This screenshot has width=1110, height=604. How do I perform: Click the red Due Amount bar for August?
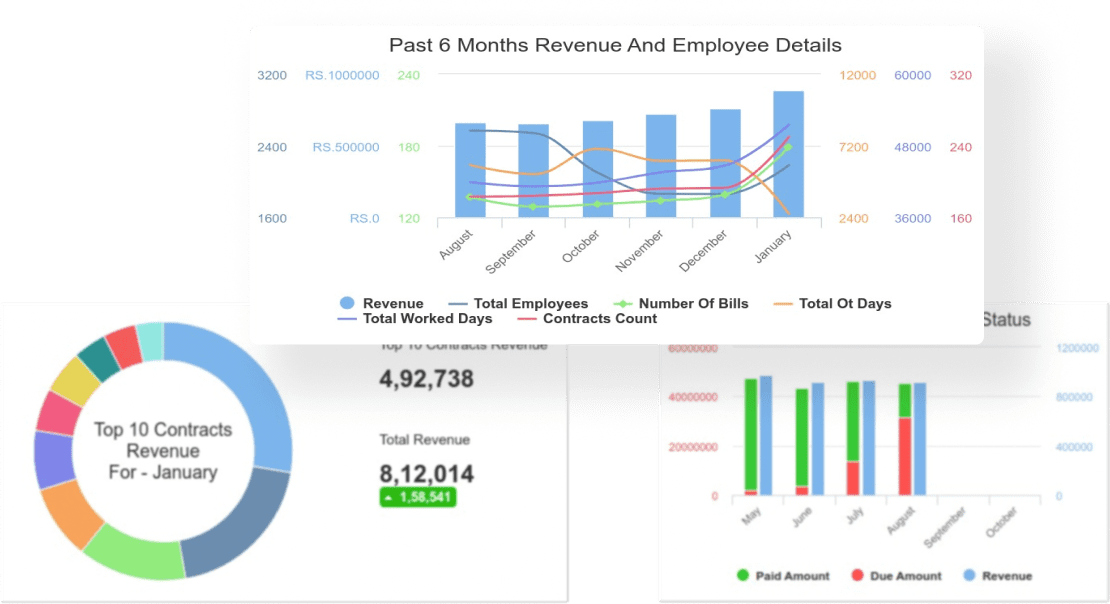tap(904, 457)
